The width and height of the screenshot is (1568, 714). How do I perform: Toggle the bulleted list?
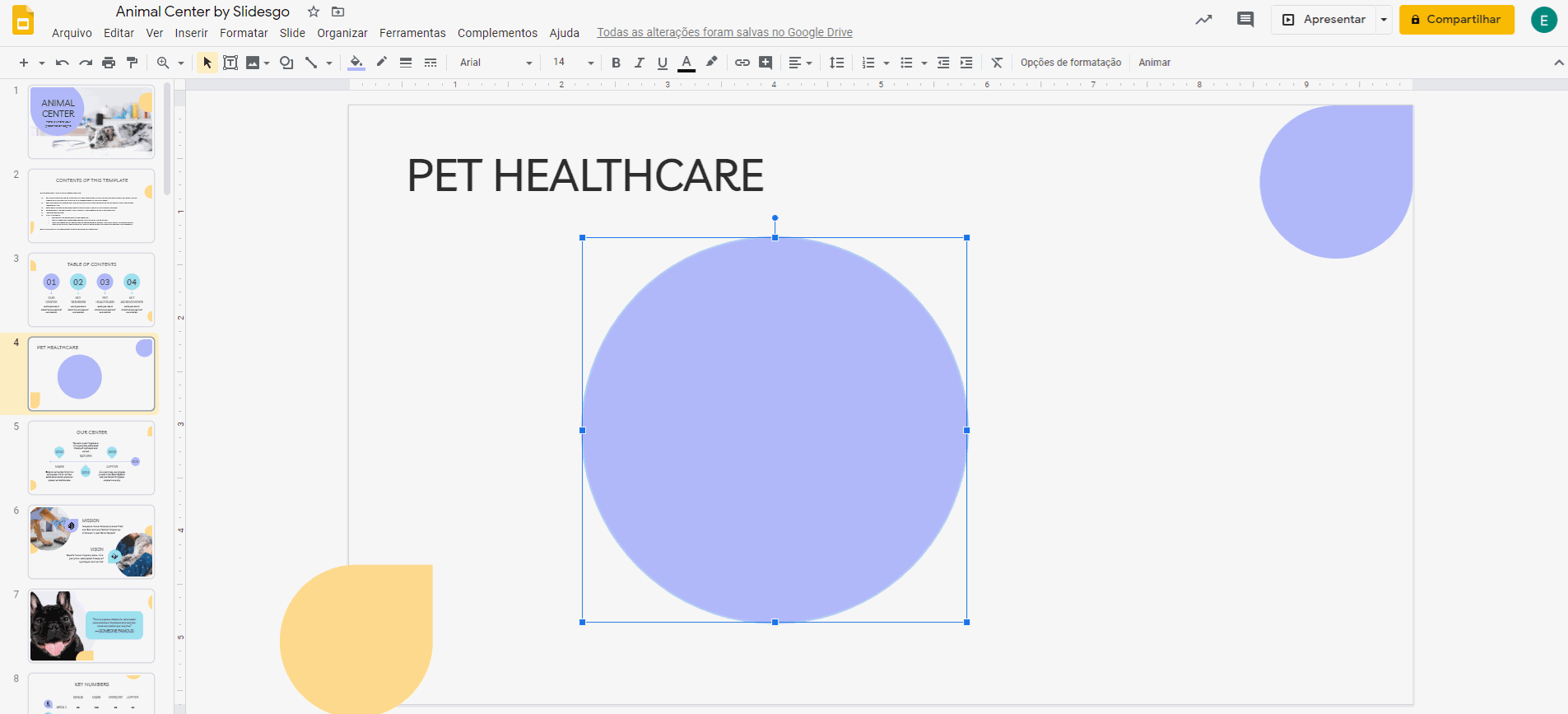(x=906, y=63)
